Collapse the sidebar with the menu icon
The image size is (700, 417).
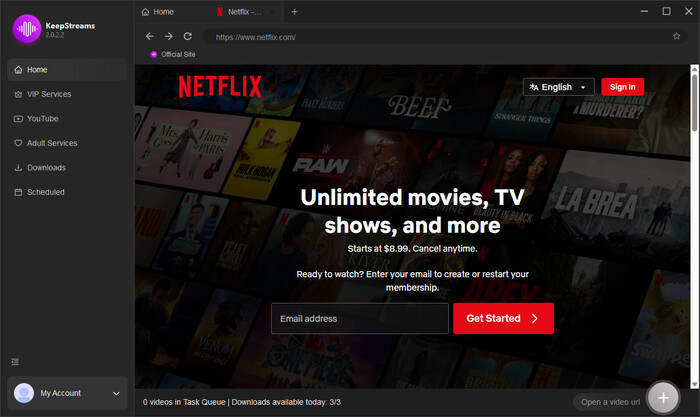click(15, 362)
